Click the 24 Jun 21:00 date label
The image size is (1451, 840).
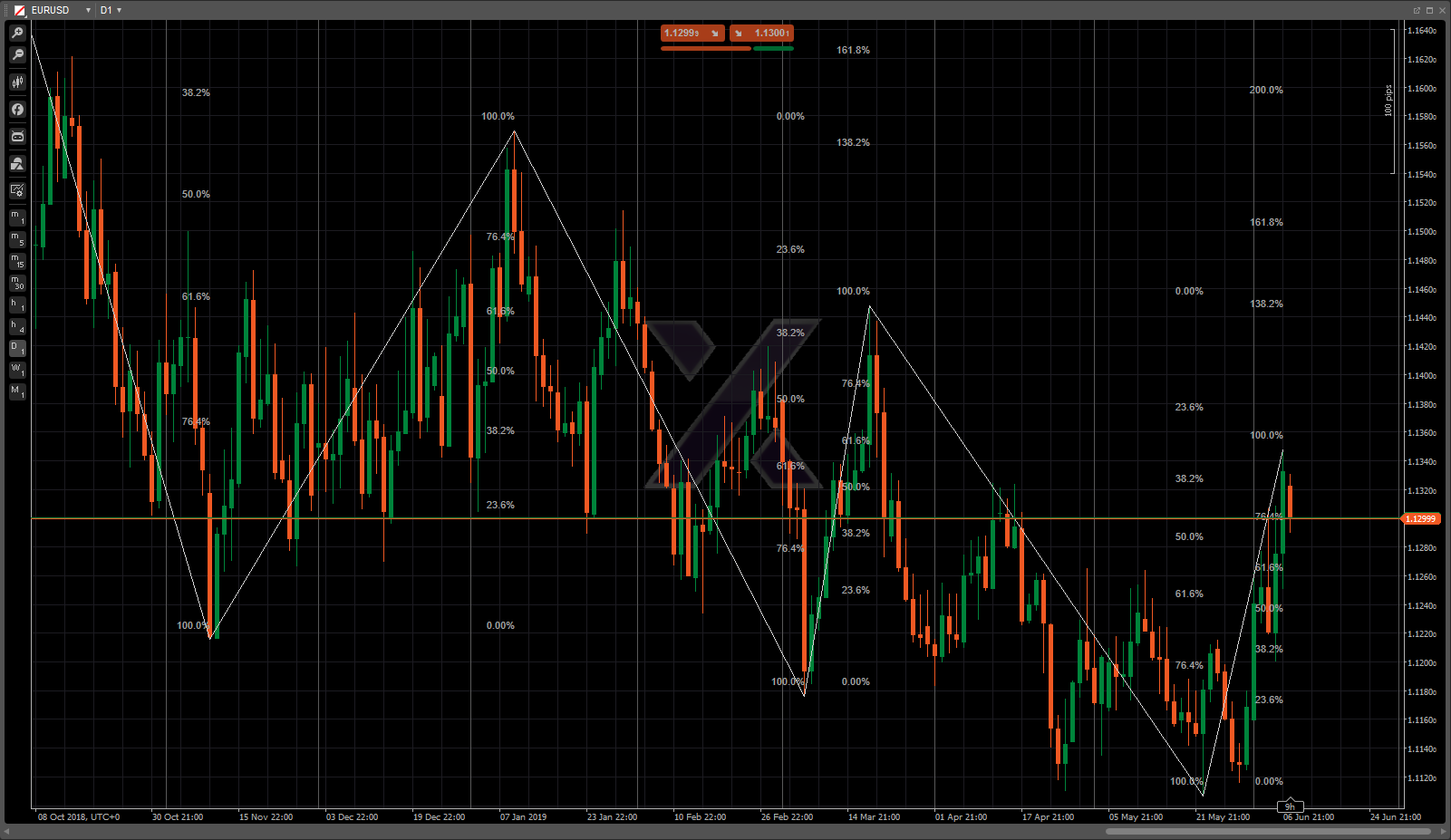coord(1396,817)
